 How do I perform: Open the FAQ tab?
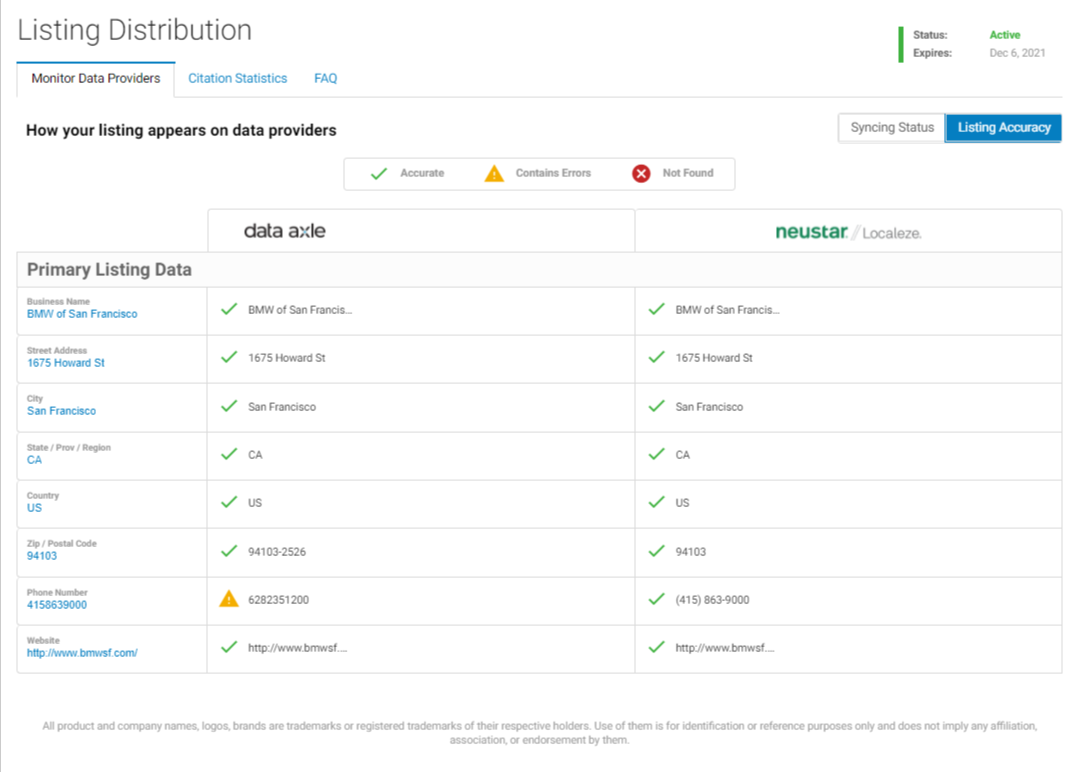(x=325, y=78)
